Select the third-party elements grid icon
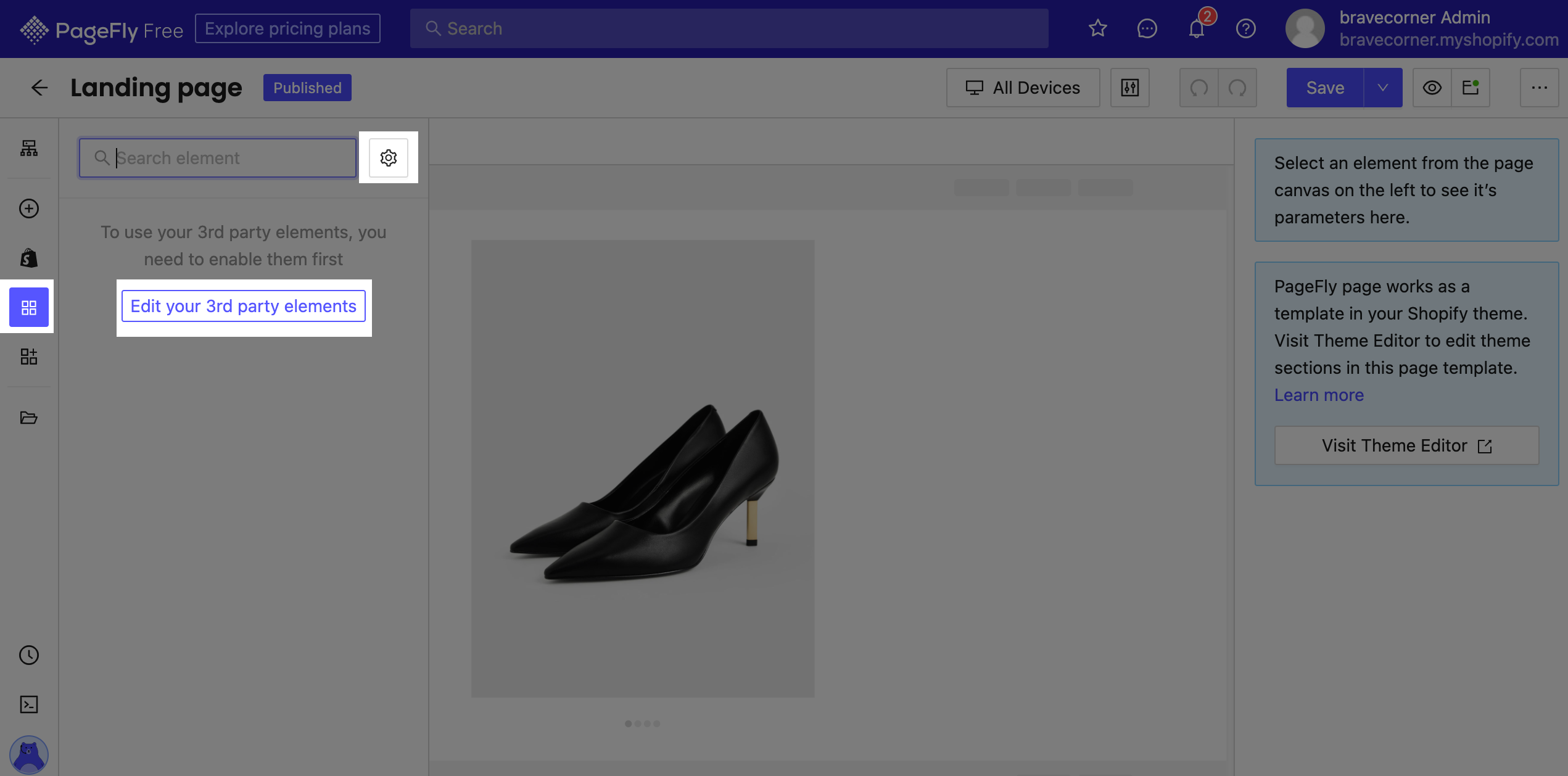 [29, 307]
